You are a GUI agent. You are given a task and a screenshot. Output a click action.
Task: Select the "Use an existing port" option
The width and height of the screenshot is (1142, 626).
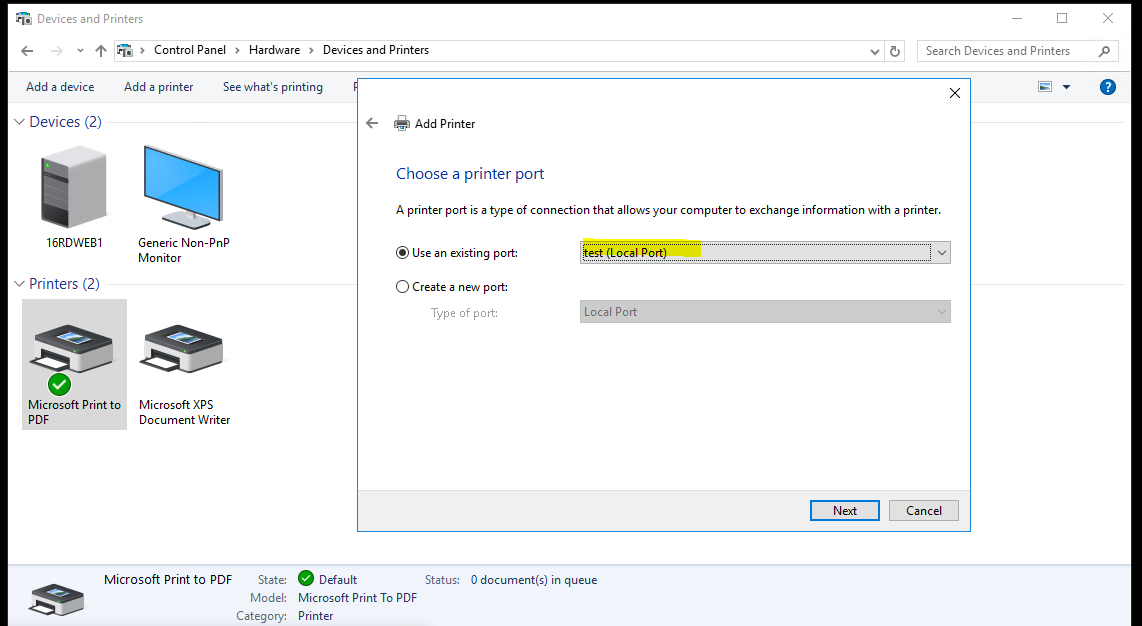[401, 252]
